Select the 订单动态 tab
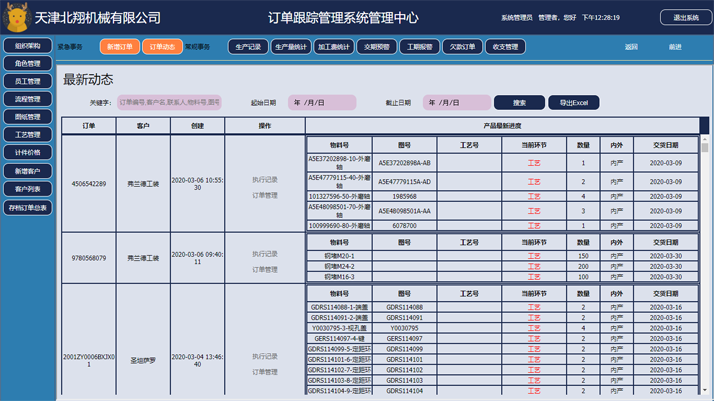The height and width of the screenshot is (401, 714). (162, 47)
